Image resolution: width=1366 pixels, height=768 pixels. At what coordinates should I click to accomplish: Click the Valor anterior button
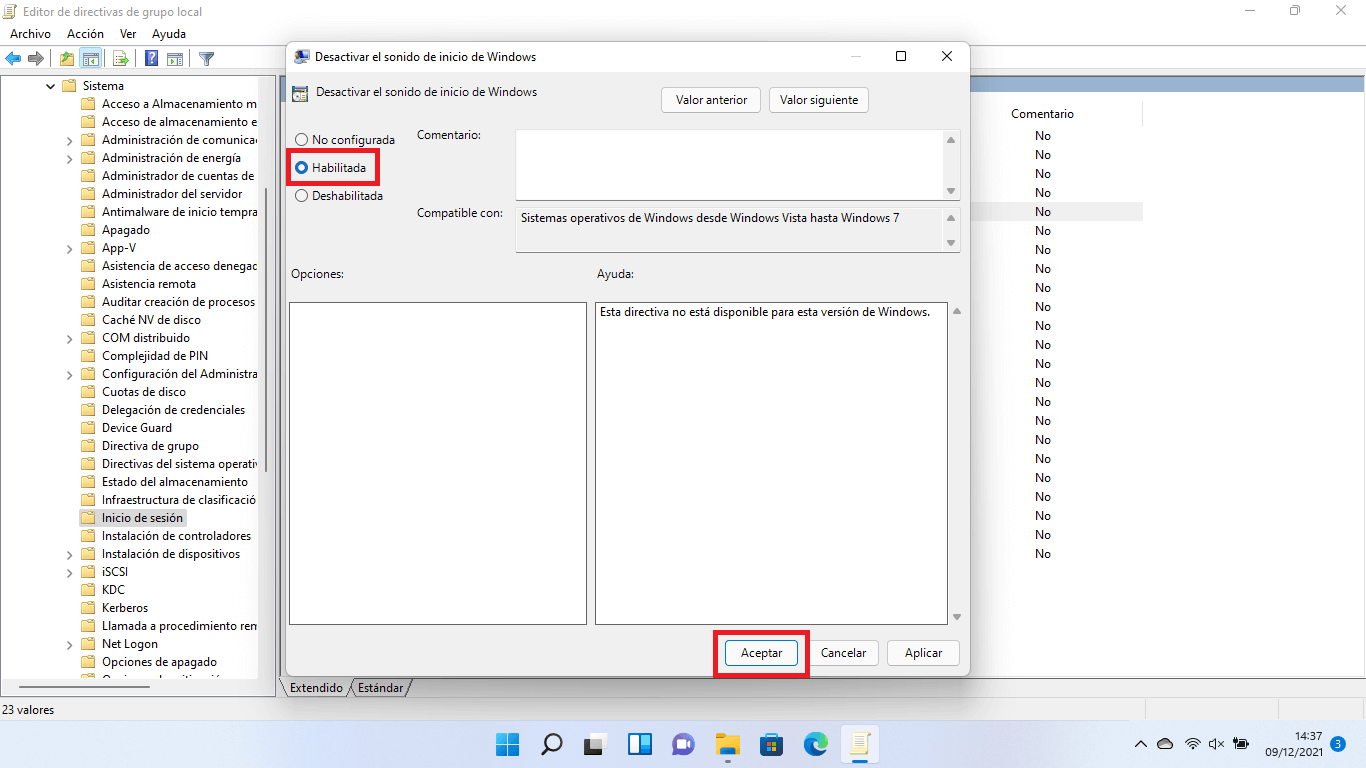click(711, 100)
